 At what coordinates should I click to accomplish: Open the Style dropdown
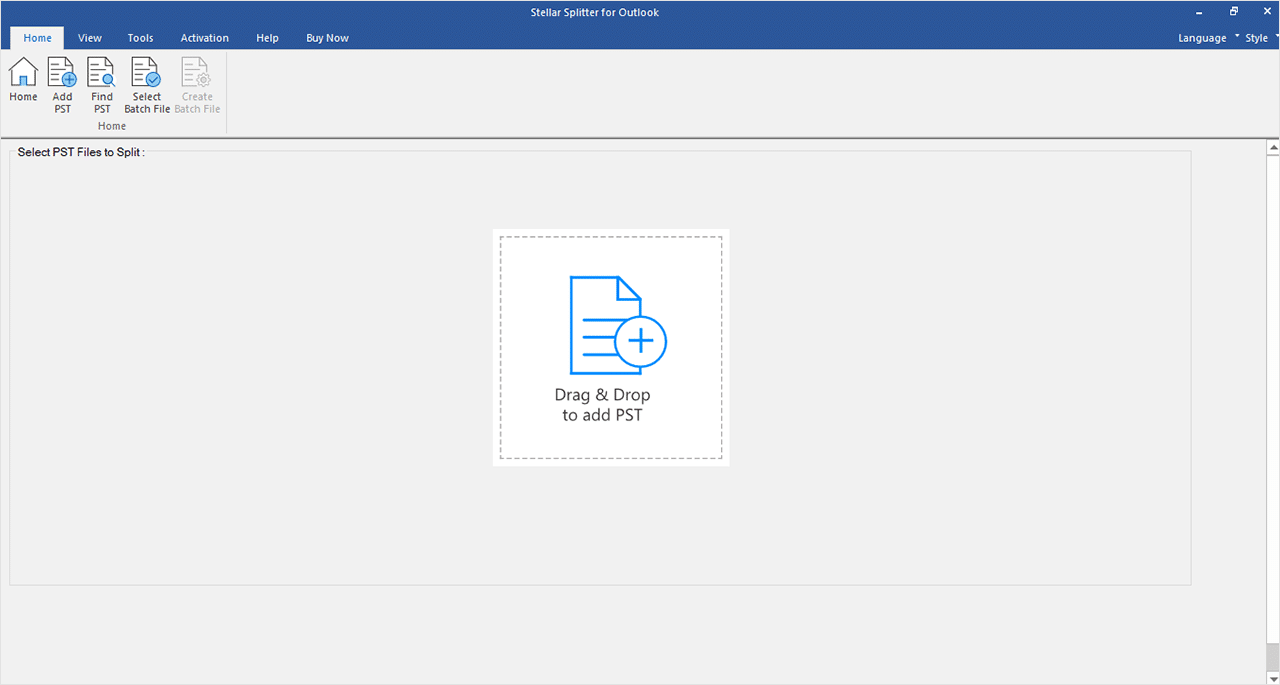pyautogui.click(x=1257, y=37)
